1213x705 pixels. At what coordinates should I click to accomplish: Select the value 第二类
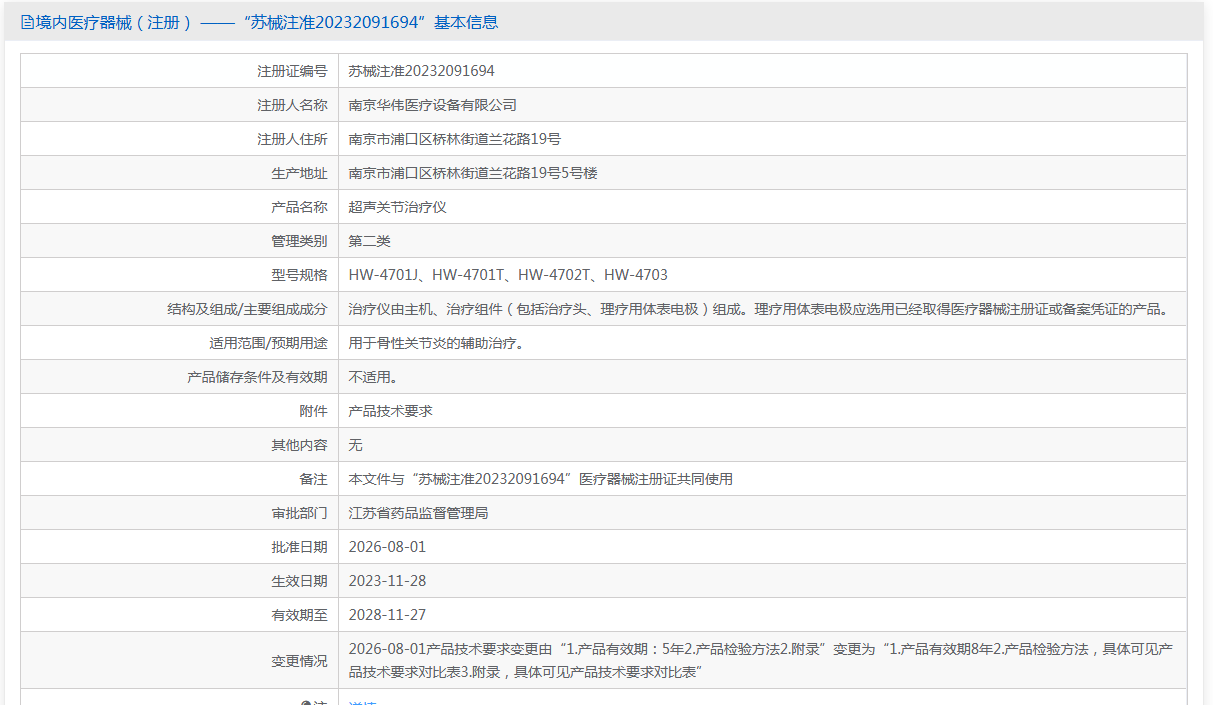pyautogui.click(x=369, y=241)
